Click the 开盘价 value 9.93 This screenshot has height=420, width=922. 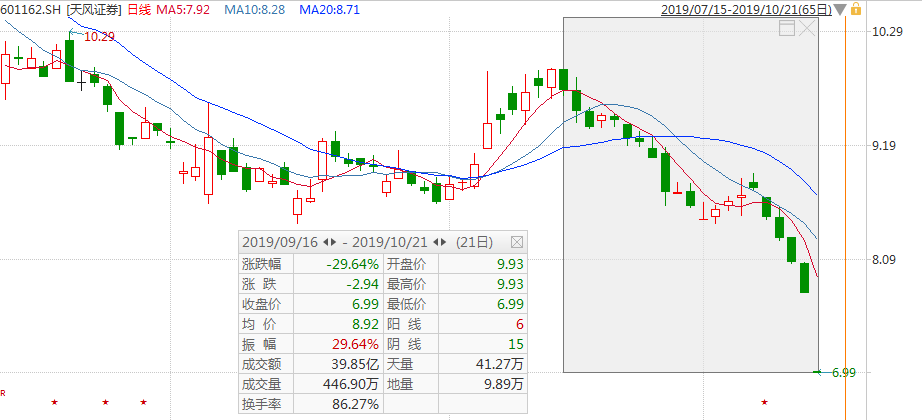(x=510, y=264)
